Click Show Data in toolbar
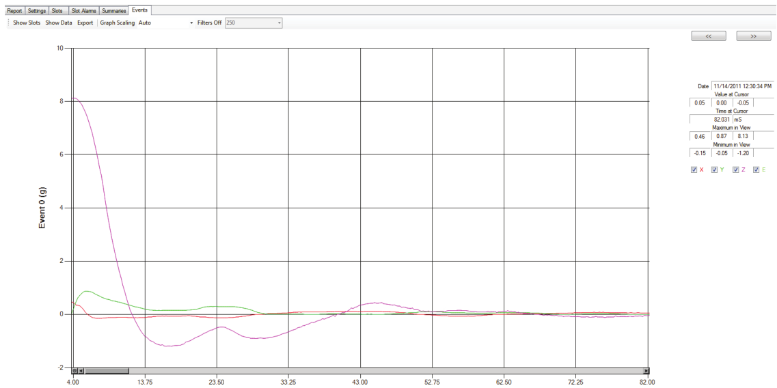Screen dimensions: 777x388 tap(59, 23)
